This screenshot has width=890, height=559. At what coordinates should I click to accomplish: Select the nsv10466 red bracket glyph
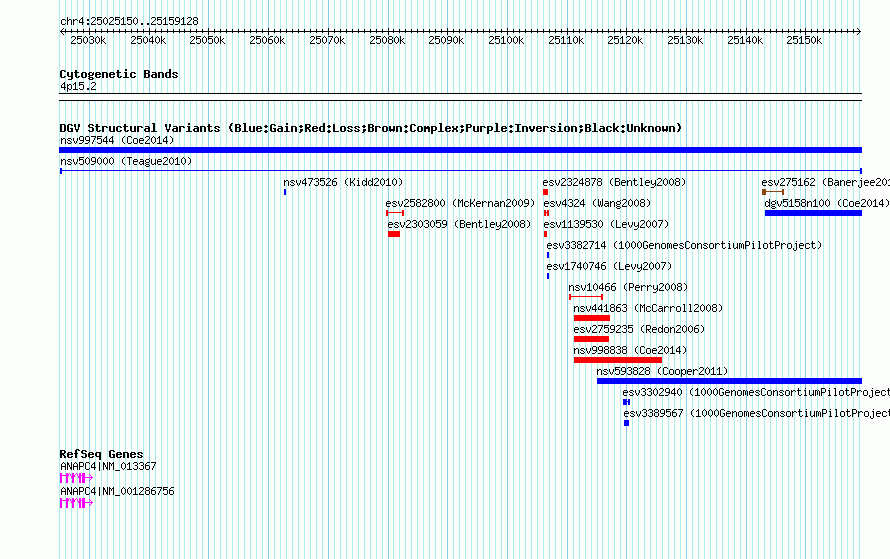pos(586,297)
